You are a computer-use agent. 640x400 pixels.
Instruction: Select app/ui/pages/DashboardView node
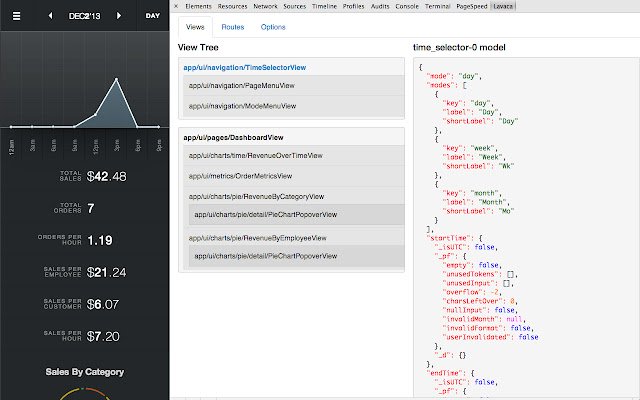(x=233, y=138)
